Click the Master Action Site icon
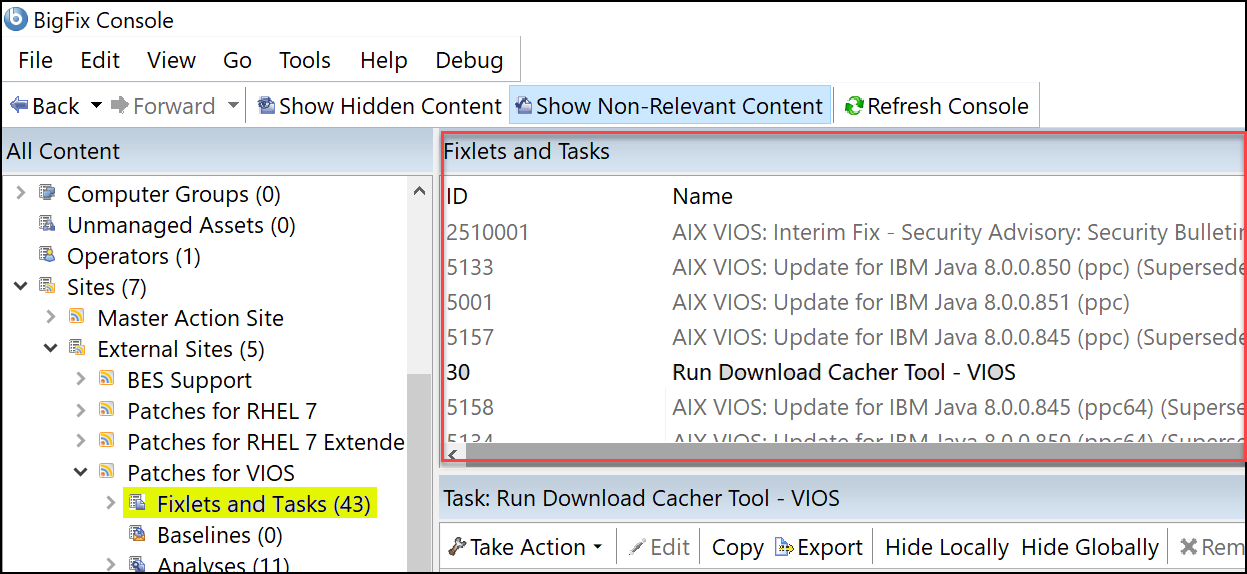Screen dimensions: 1247x574 coord(77,317)
